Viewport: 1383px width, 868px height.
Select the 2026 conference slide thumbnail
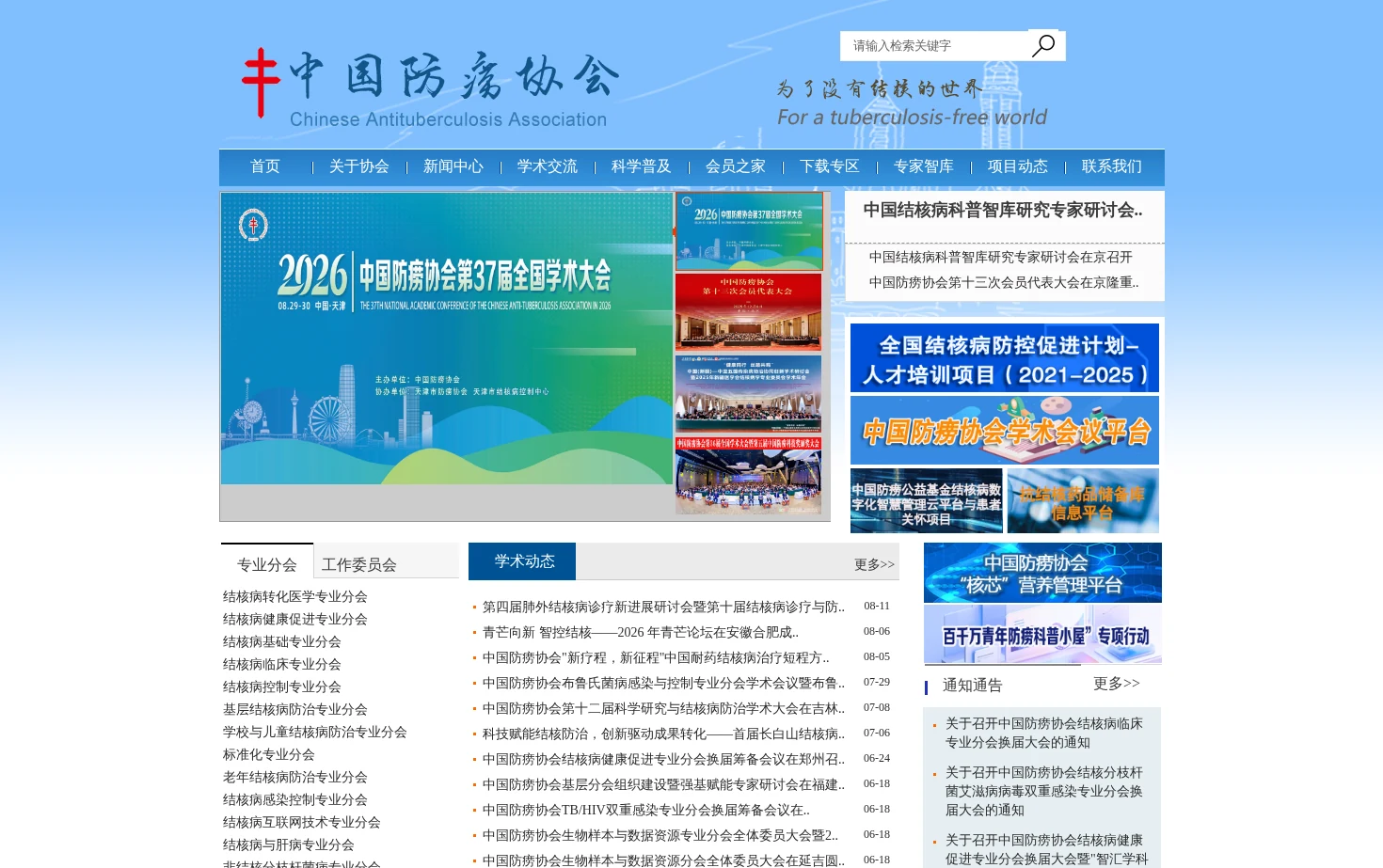pyautogui.click(x=749, y=231)
